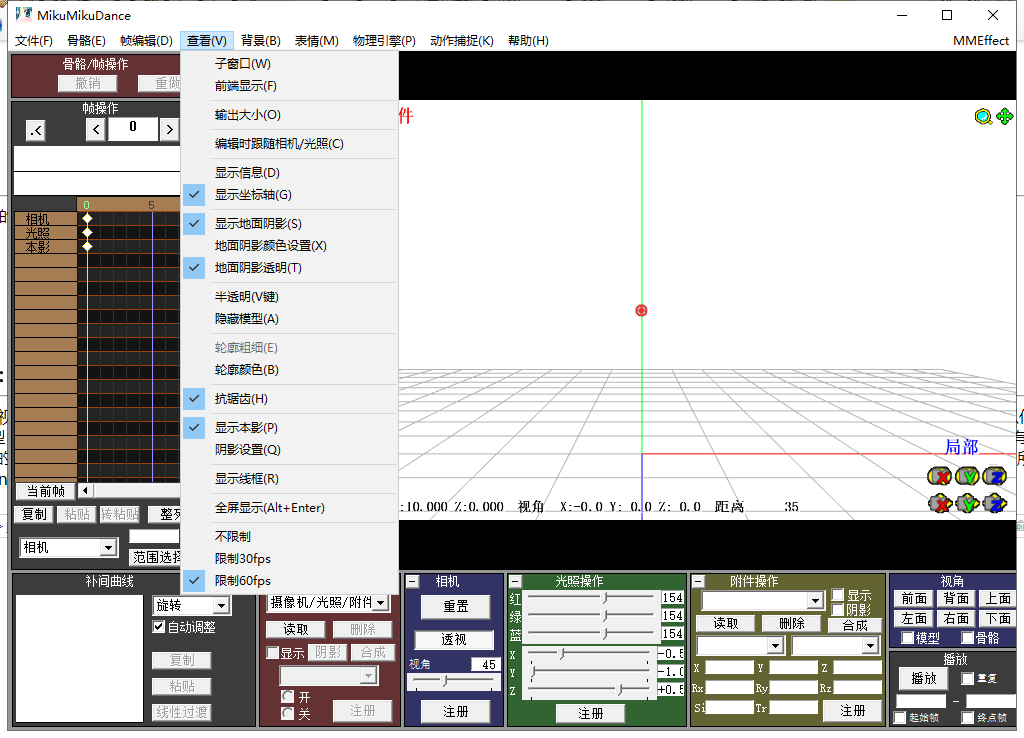Go to previous frame with < button
The height and width of the screenshot is (738, 1024).
click(96, 129)
